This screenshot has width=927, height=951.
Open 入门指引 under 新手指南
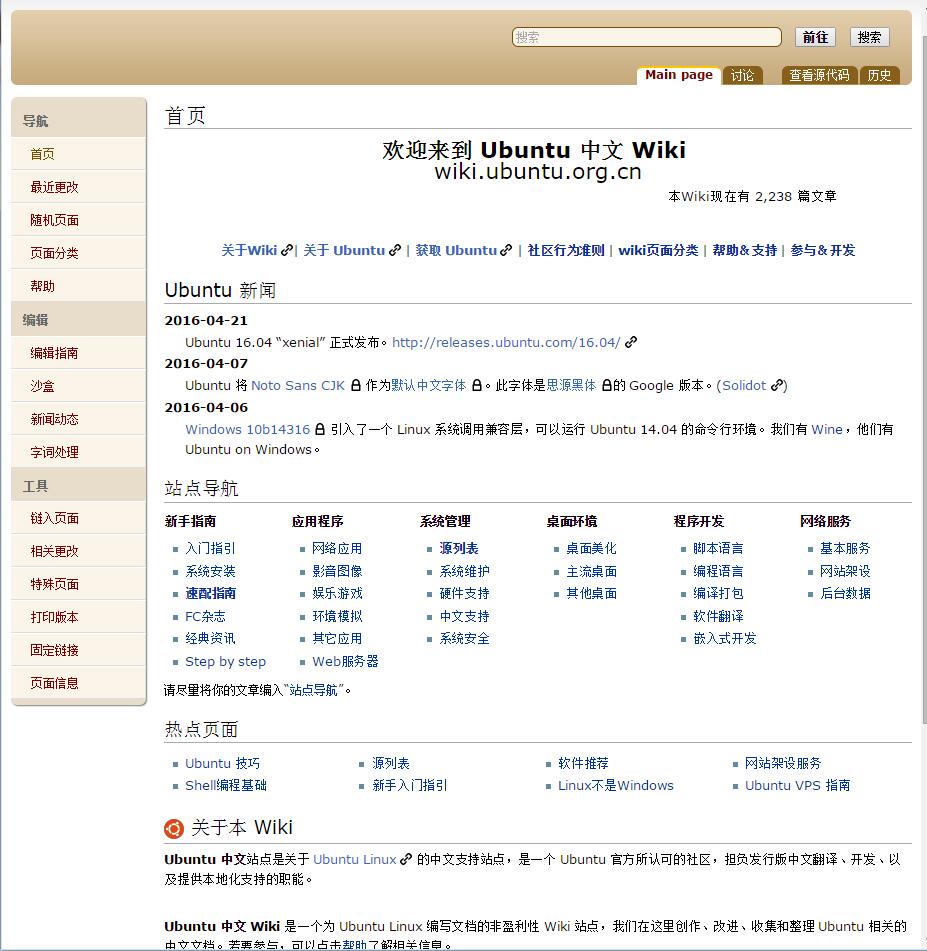pyautogui.click(x=210, y=548)
